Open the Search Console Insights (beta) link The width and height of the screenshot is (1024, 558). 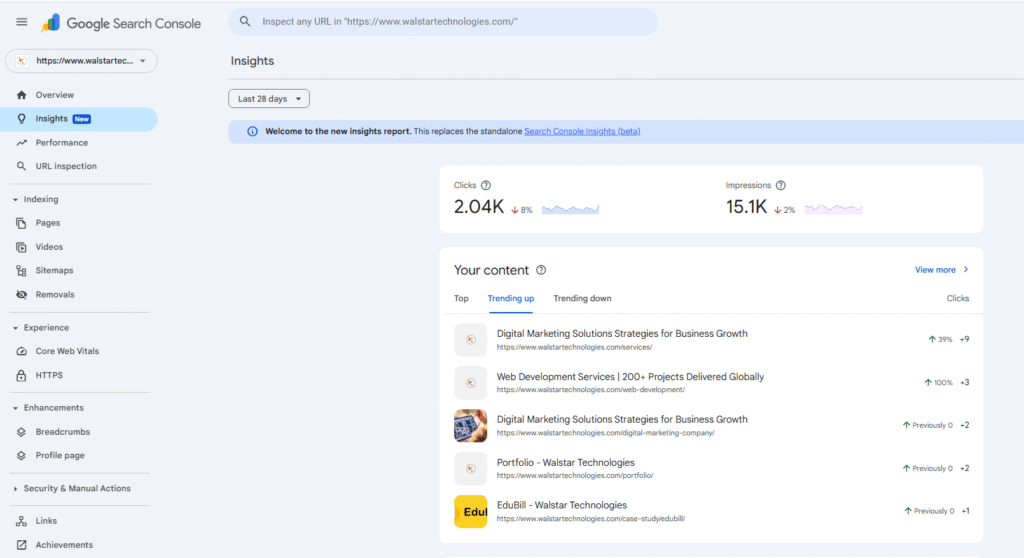coord(582,131)
